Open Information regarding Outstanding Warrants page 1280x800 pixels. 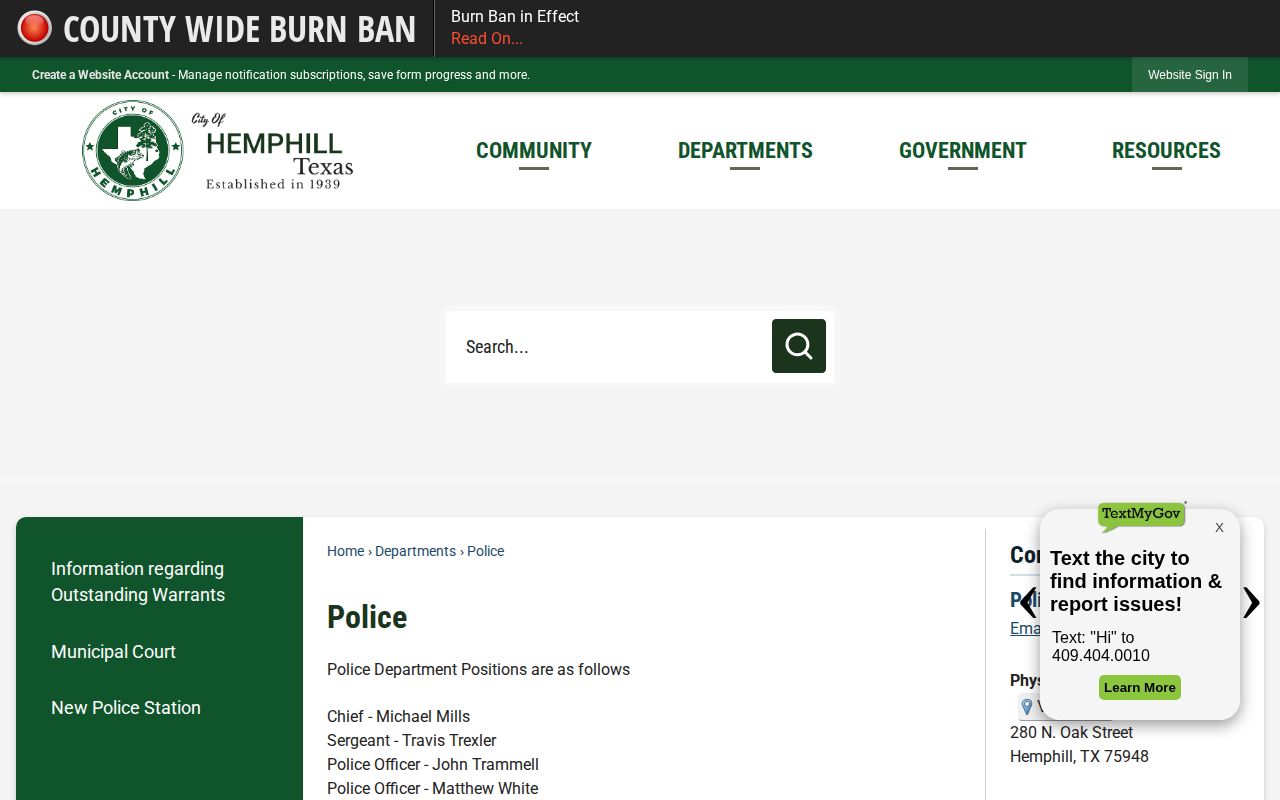pos(138,582)
